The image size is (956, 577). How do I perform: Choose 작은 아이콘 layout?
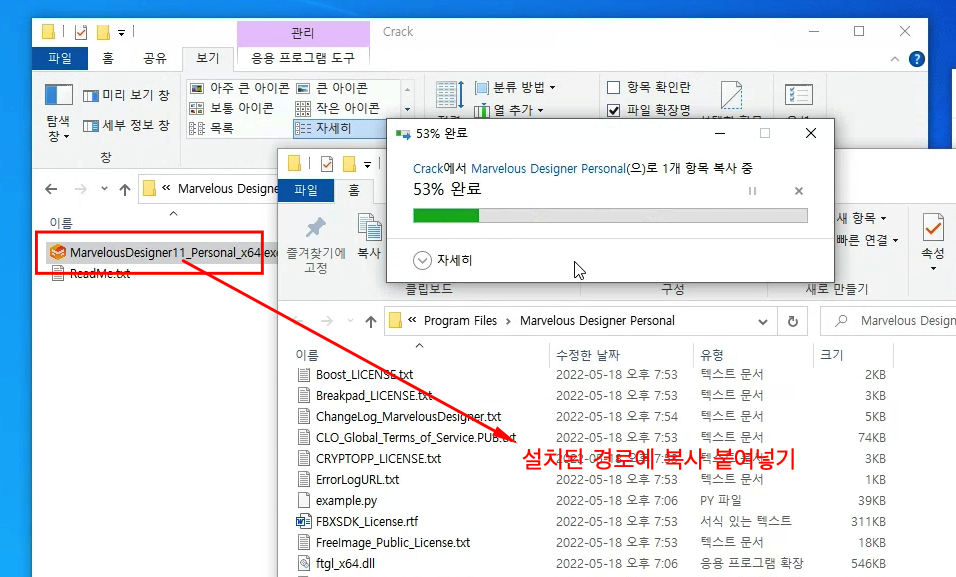338,109
